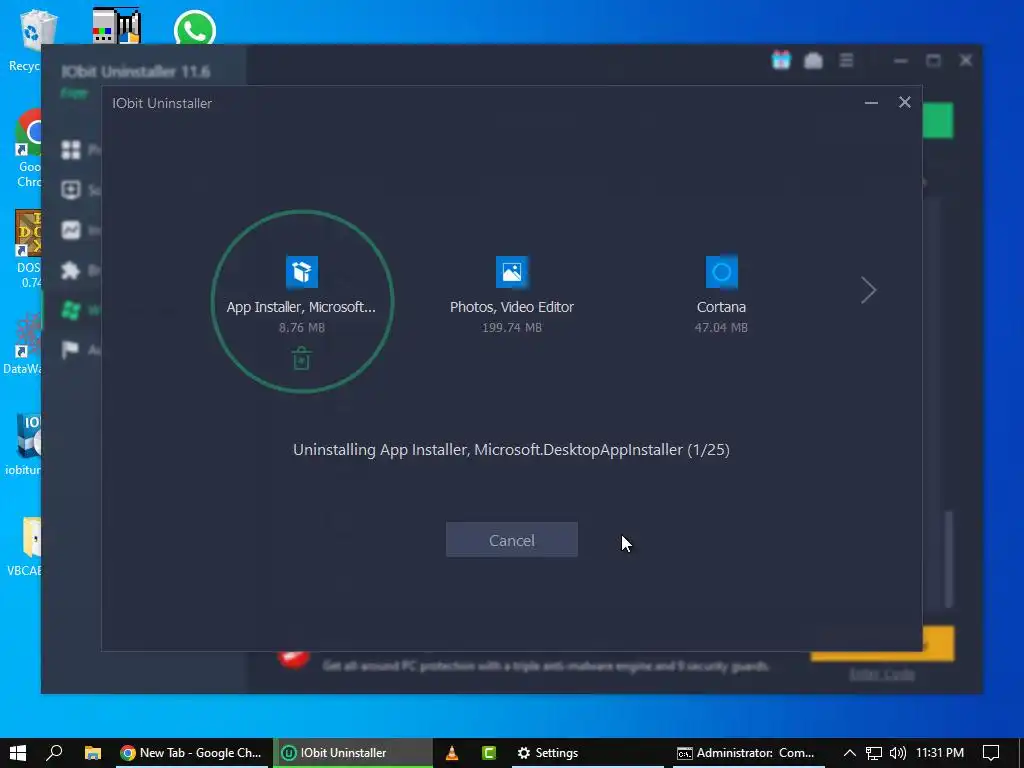Image resolution: width=1024 pixels, height=768 pixels.
Task: Click the main window vertical scrollbar
Action: click(948, 560)
